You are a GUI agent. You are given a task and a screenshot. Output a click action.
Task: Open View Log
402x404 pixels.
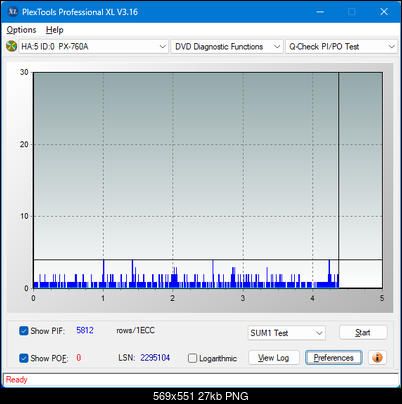(x=274, y=358)
